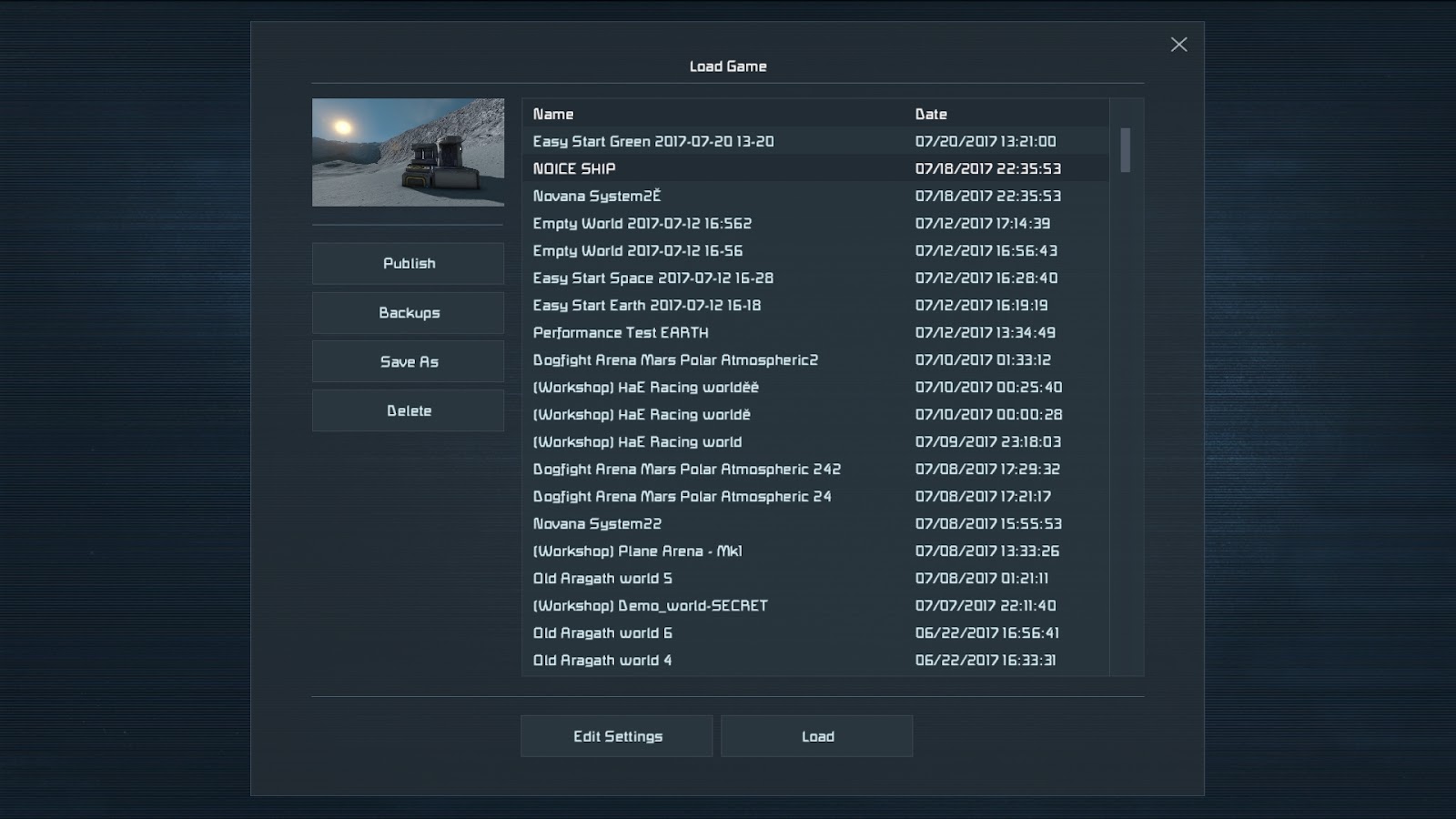
Task: Select '(Workshop) Demo_world-SECRET' save
Action: point(815,605)
